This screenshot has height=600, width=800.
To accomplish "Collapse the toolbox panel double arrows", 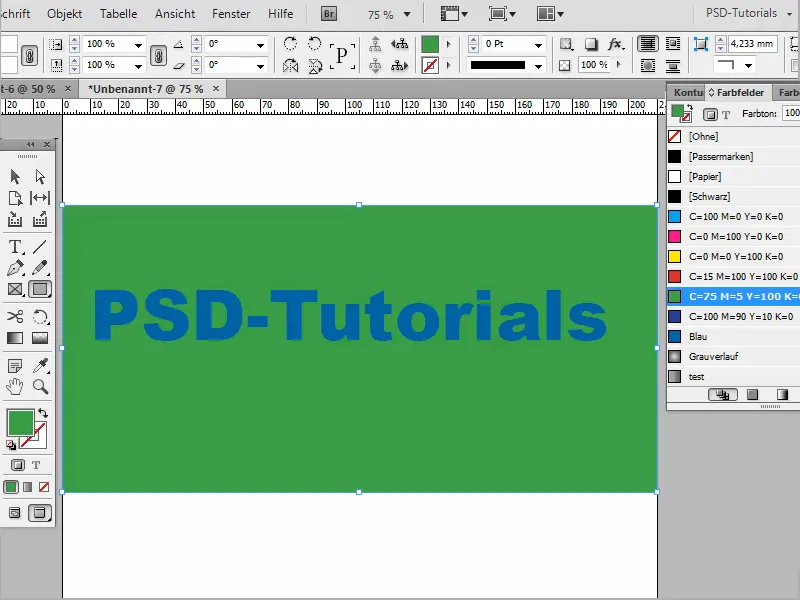I will [x=31, y=144].
